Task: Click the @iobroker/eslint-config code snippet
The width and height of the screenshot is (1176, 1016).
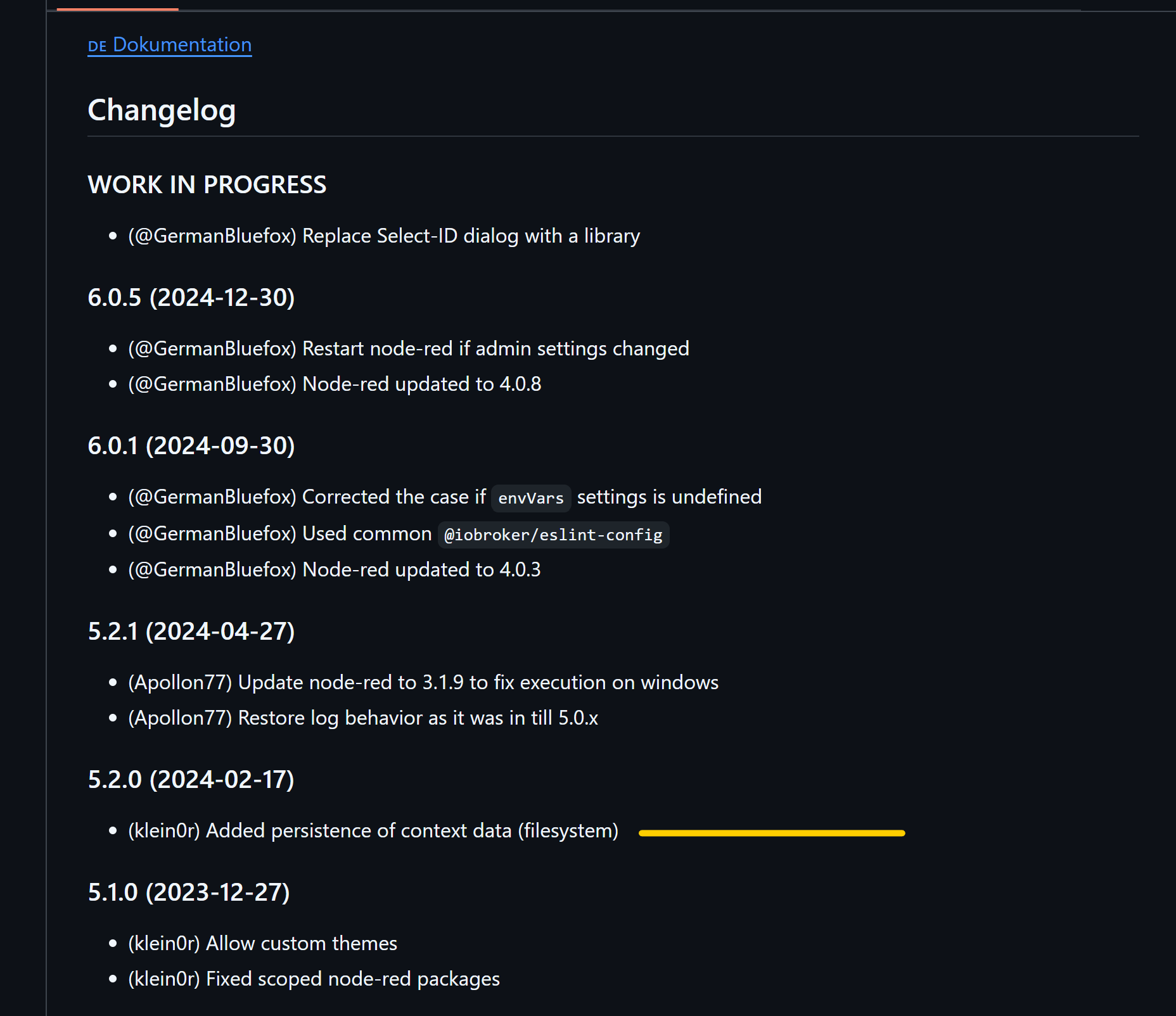Action: 553,535
